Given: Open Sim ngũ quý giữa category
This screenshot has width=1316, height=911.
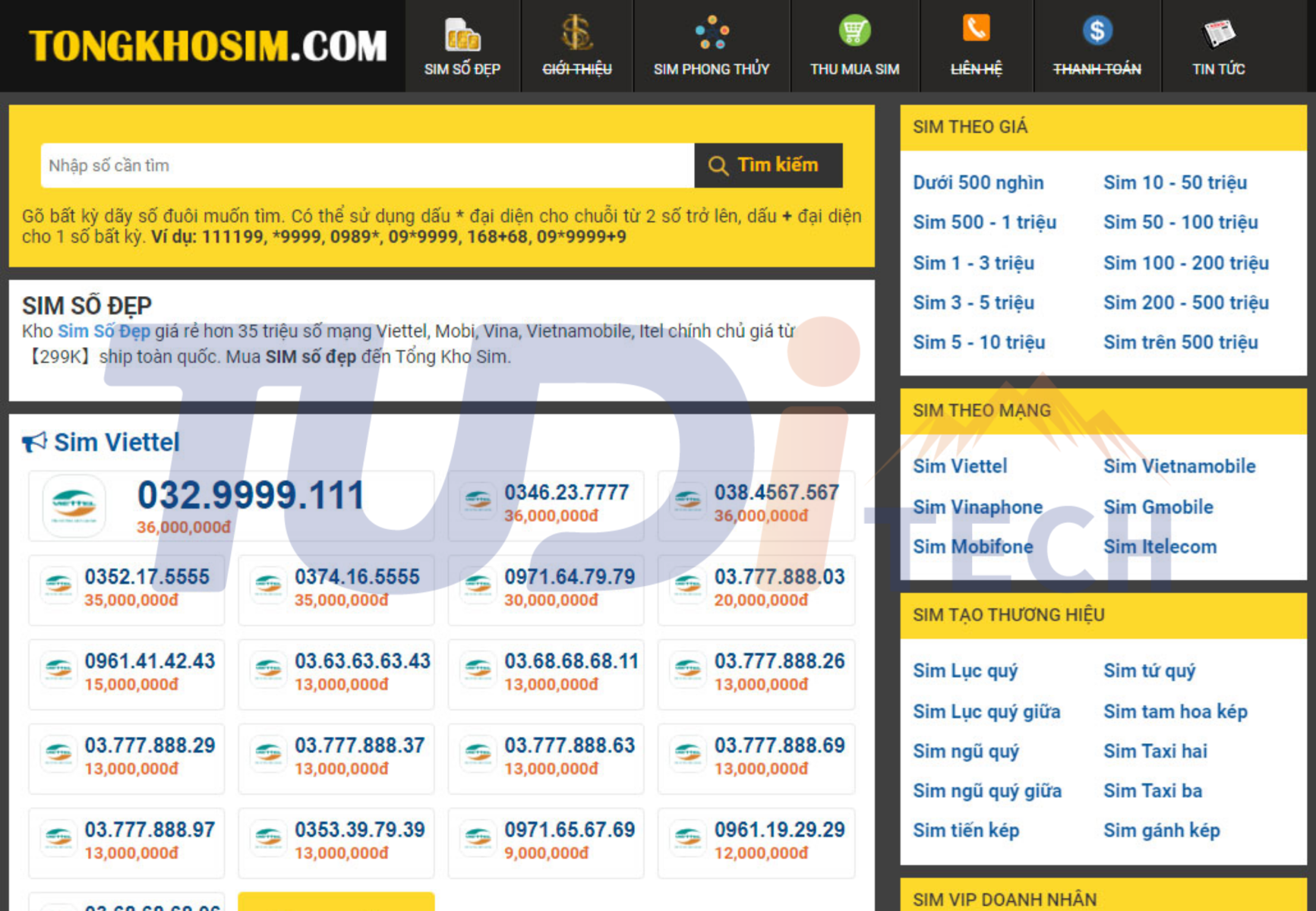Looking at the screenshot, I should click(x=987, y=791).
